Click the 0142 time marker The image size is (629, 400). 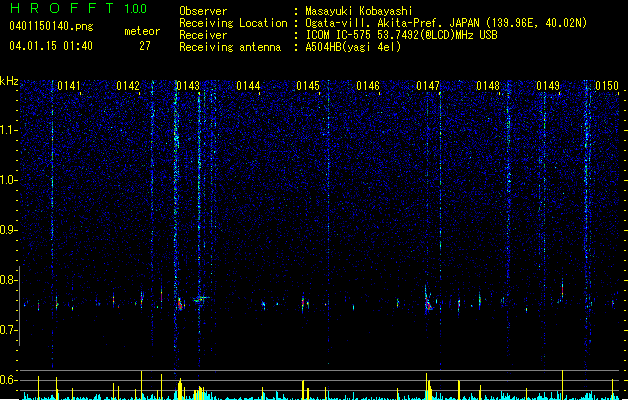[x=128, y=86]
